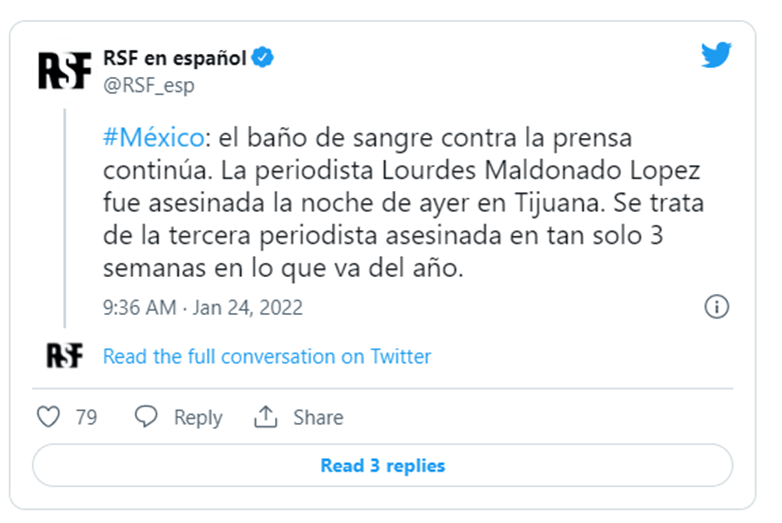This screenshot has width=782, height=523.
Task: Click the RSF profile avatar logo
Action: pyautogui.click(x=65, y=69)
